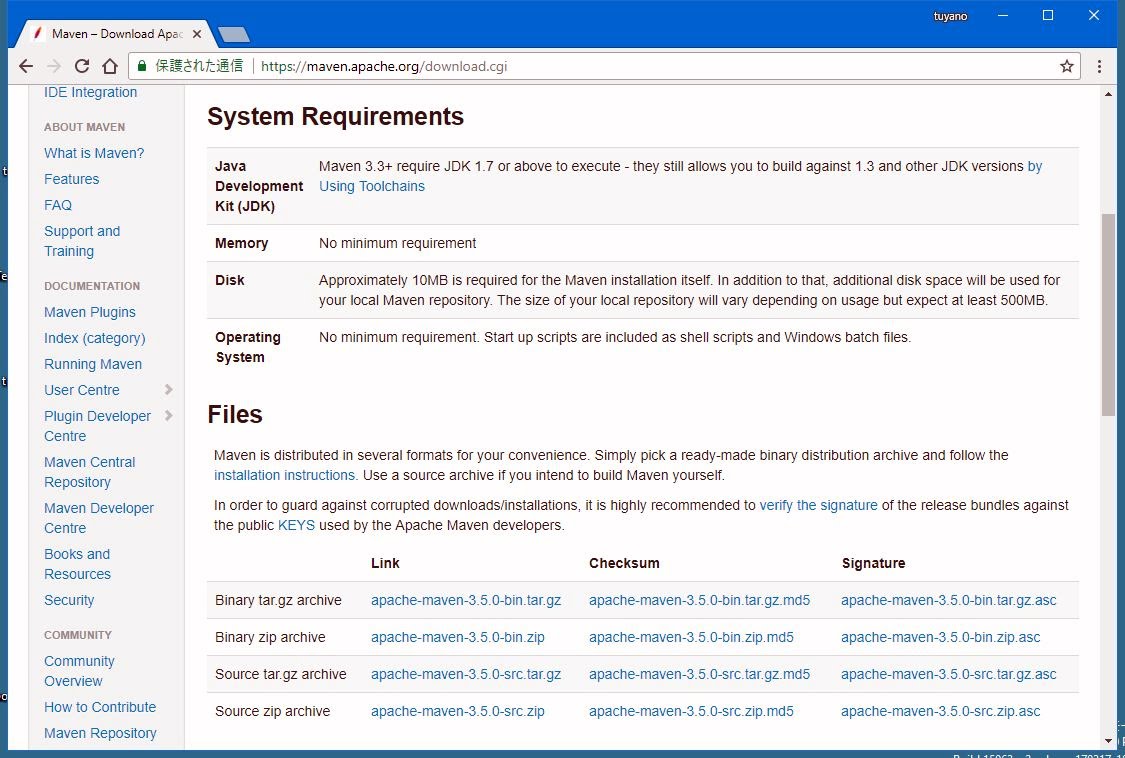Go to the browser home page icon
1125x758 pixels.
point(110,66)
